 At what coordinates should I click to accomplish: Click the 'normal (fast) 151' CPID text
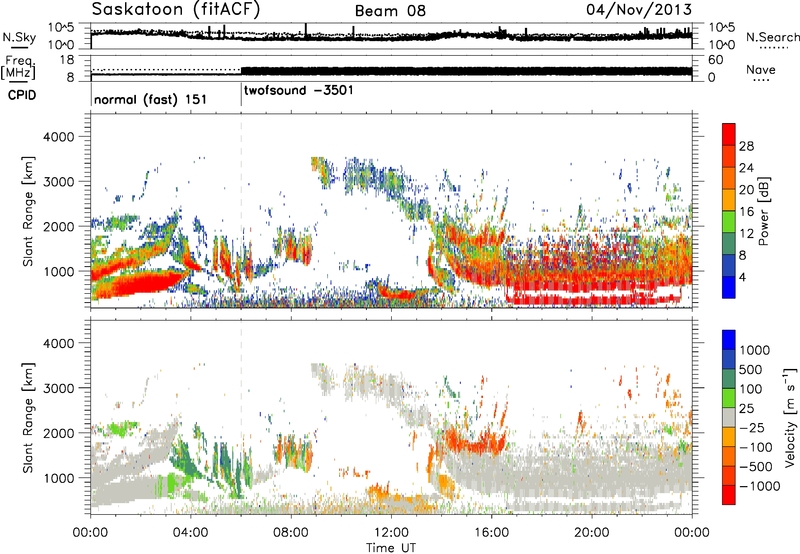coord(151,99)
